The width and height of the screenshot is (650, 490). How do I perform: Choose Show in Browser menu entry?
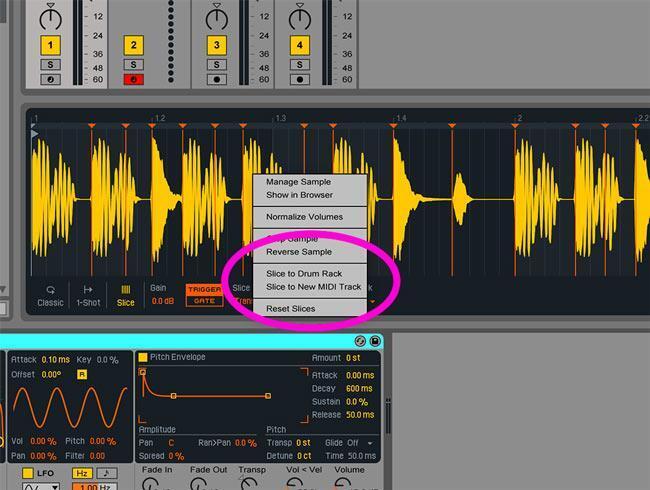(x=299, y=195)
